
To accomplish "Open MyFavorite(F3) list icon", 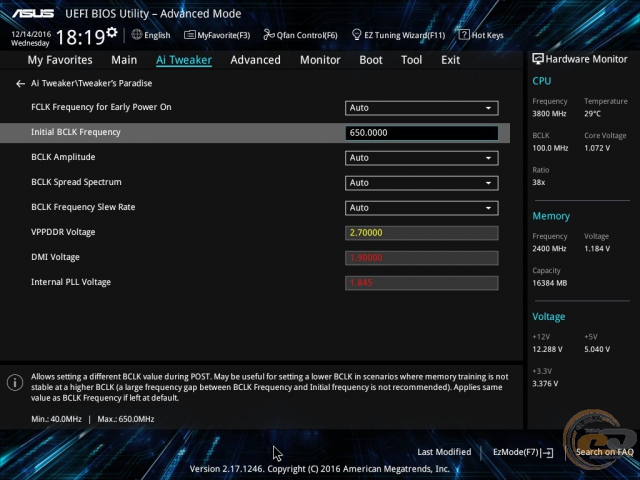I will point(189,35).
